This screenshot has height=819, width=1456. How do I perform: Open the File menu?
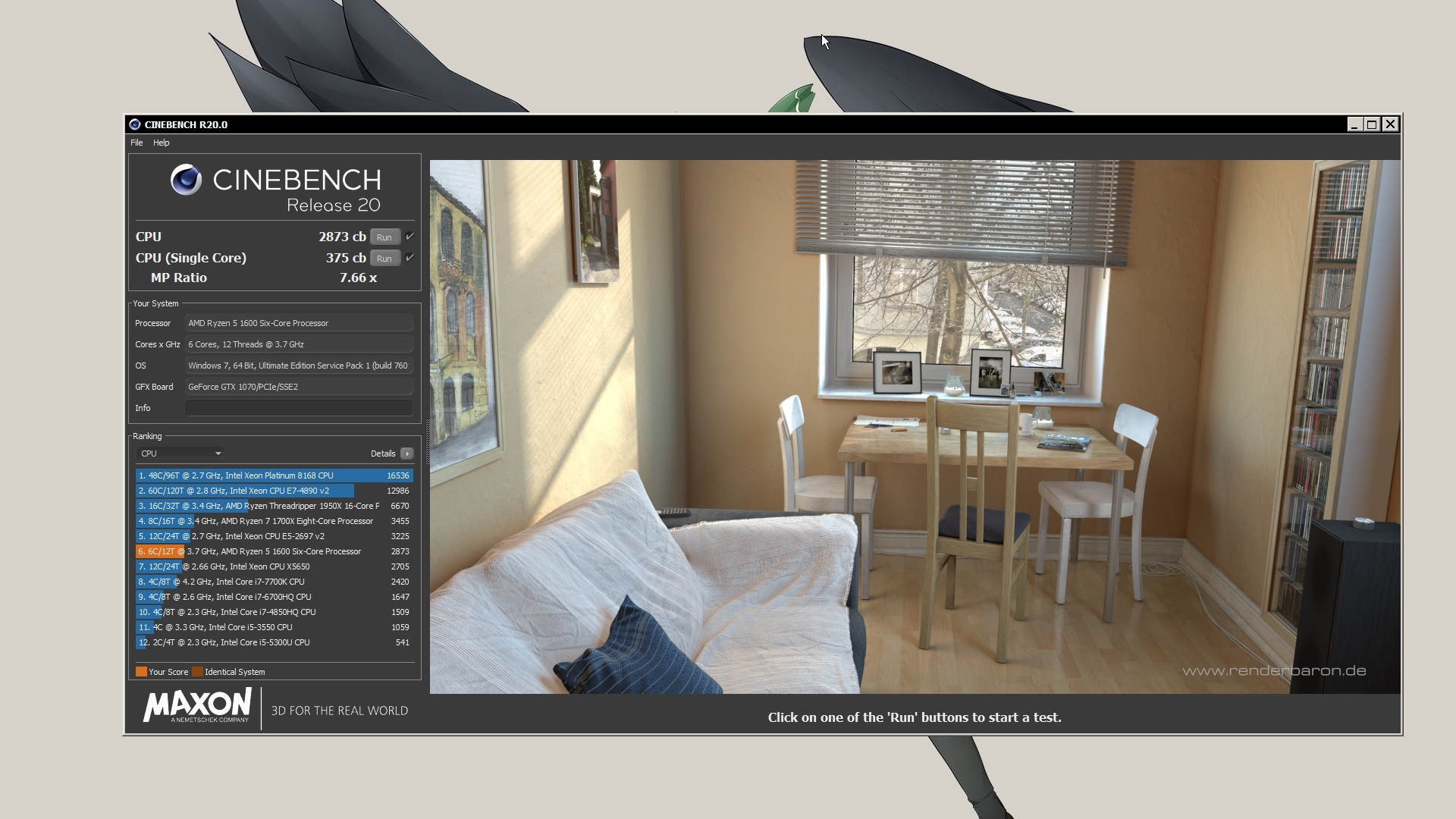point(136,143)
